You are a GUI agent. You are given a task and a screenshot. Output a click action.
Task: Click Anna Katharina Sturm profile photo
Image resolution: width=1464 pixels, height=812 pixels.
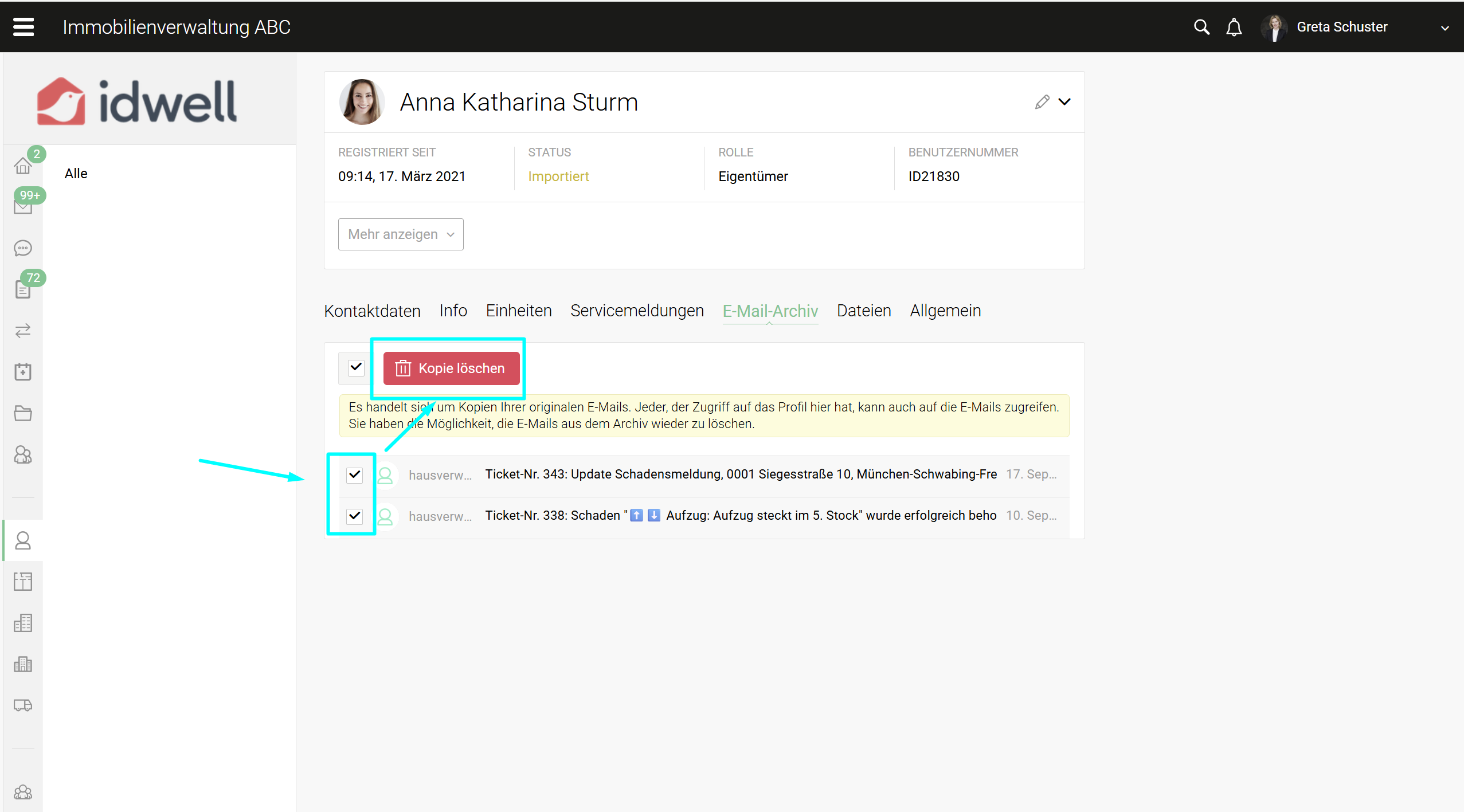click(x=362, y=102)
